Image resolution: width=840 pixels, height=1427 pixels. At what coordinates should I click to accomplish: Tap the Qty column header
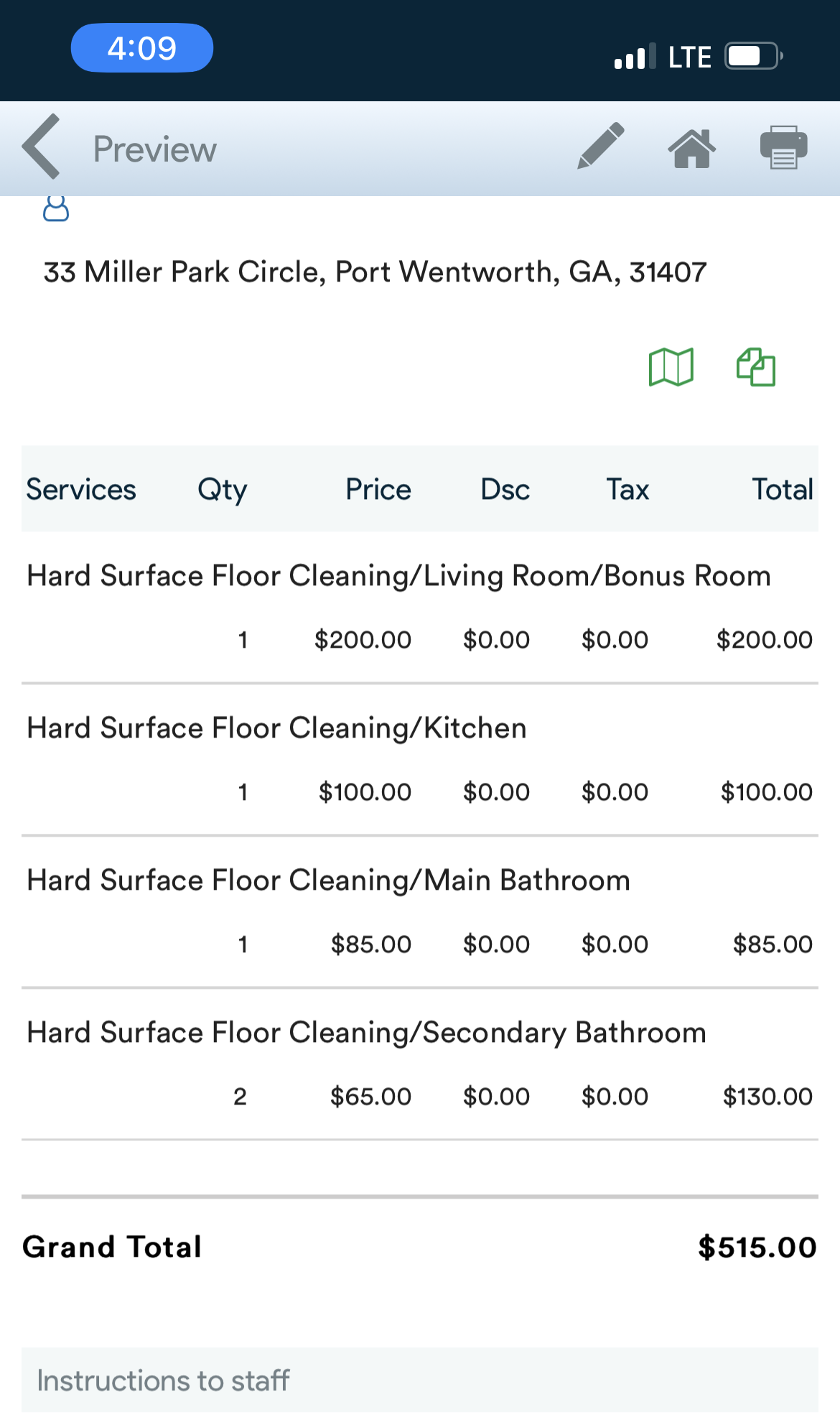[x=223, y=490]
